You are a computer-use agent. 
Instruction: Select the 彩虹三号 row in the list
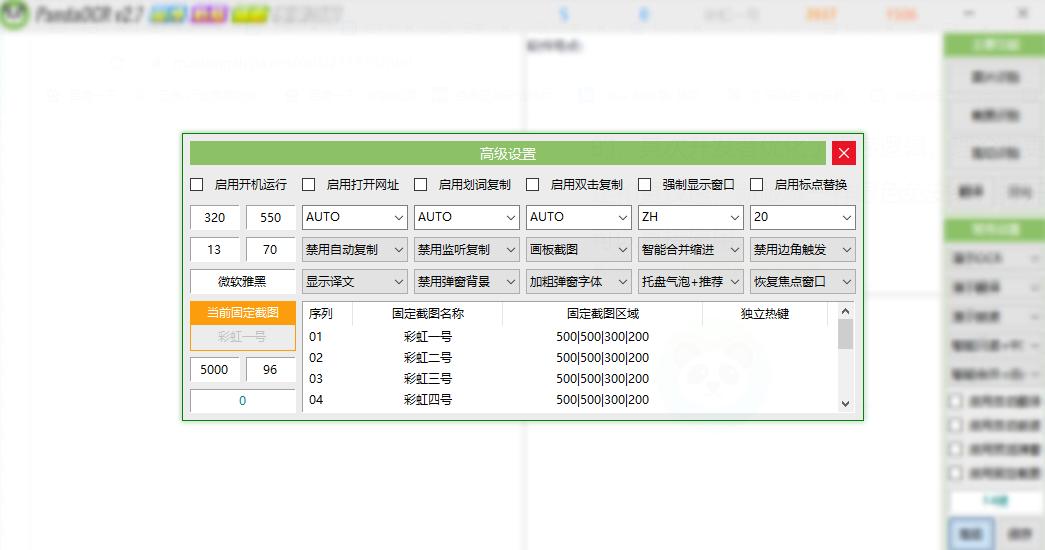pyautogui.click(x=428, y=379)
